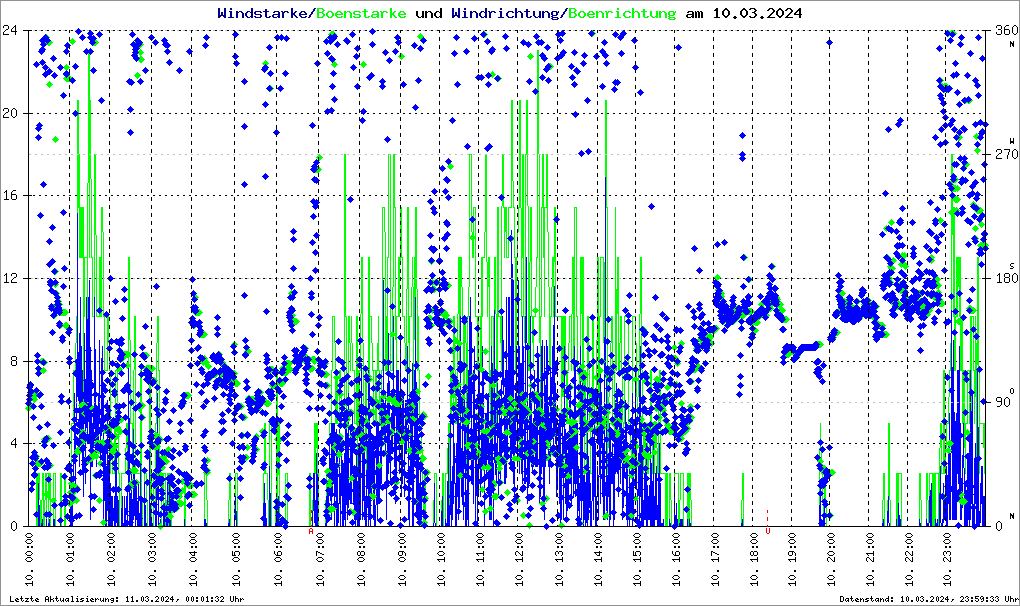The image size is (1020, 606).
Task: Click the red sunset marker 'U' on time axis
Action: pos(767,531)
